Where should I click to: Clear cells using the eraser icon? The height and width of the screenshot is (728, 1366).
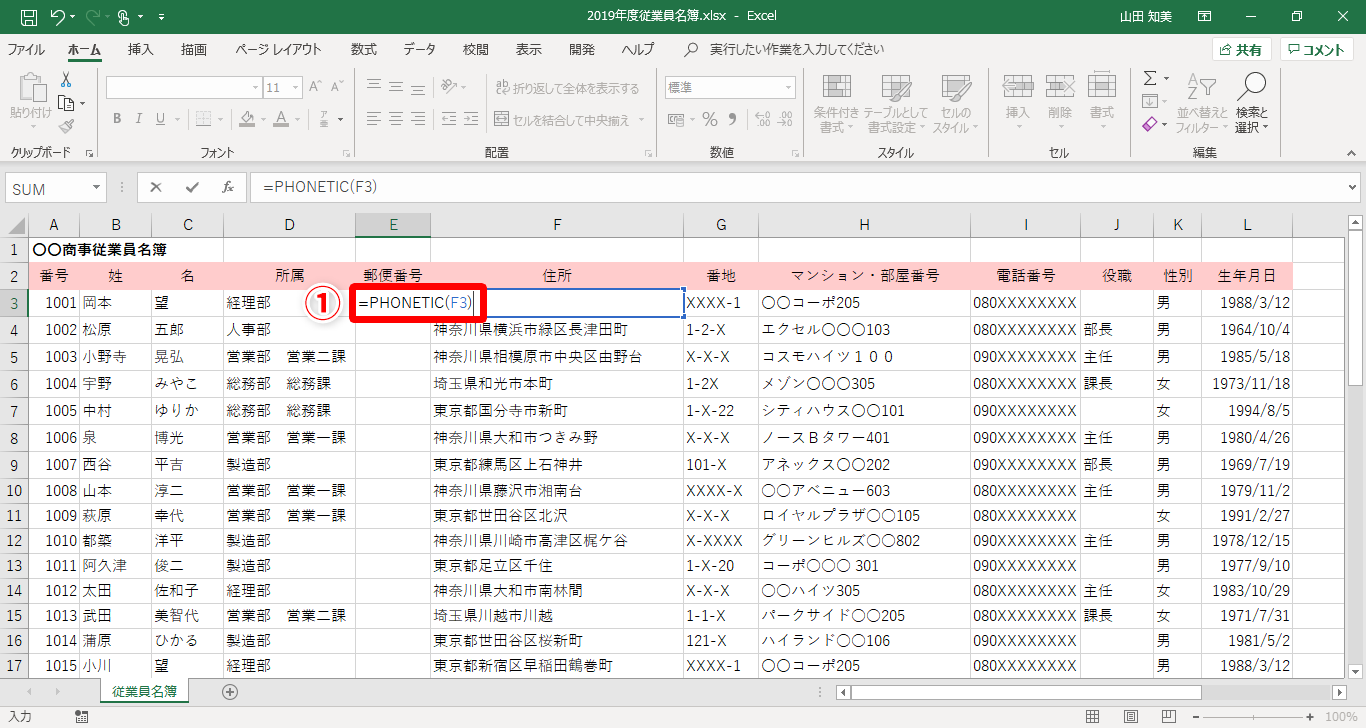(1150, 125)
